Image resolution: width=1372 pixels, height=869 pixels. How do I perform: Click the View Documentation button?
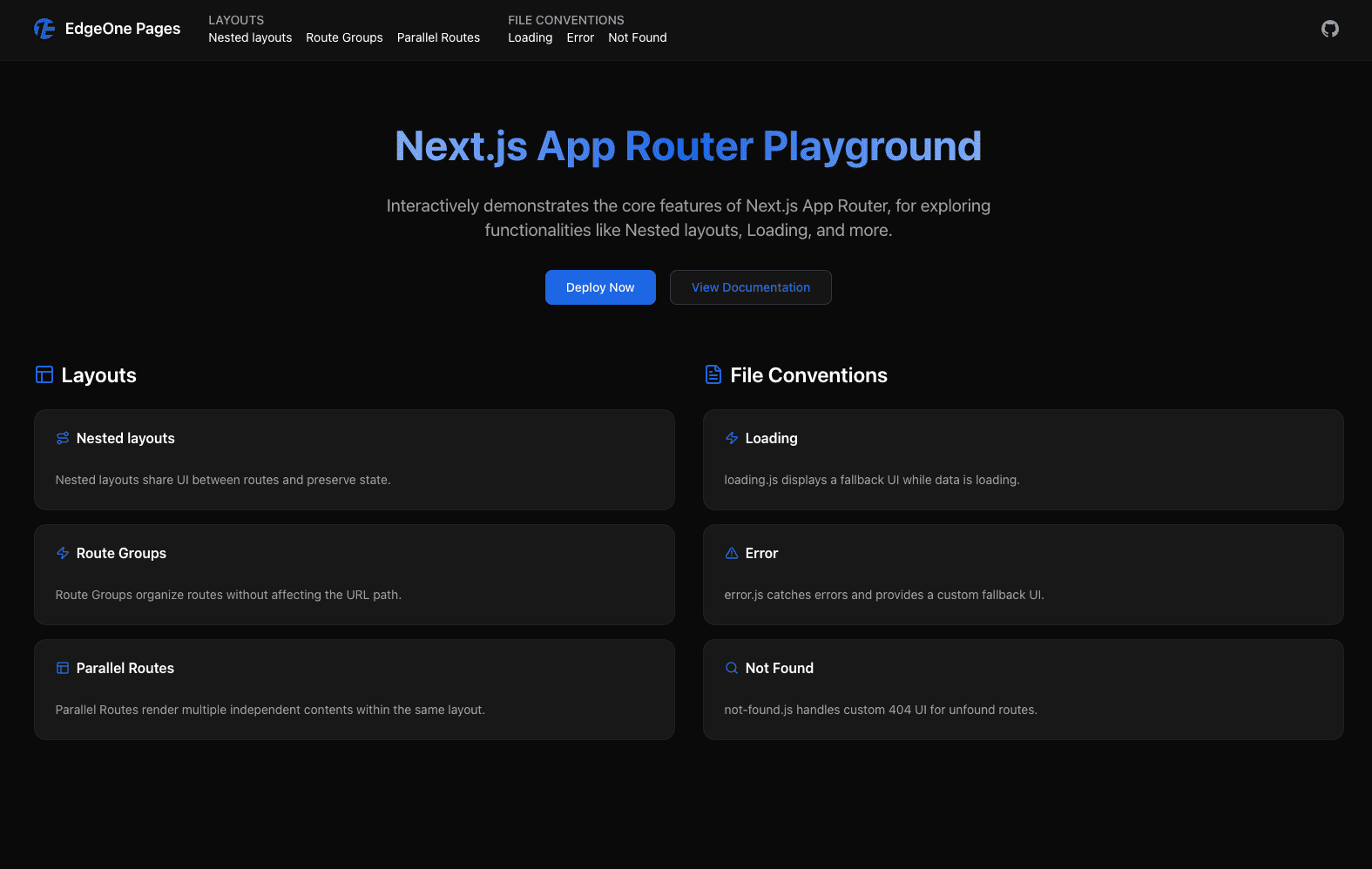(750, 287)
